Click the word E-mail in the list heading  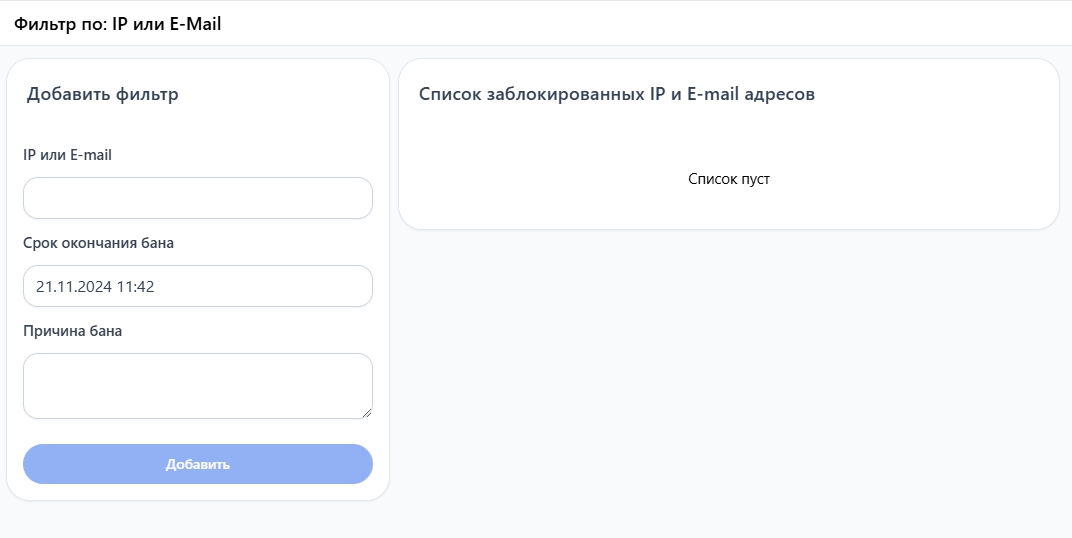[x=715, y=95]
